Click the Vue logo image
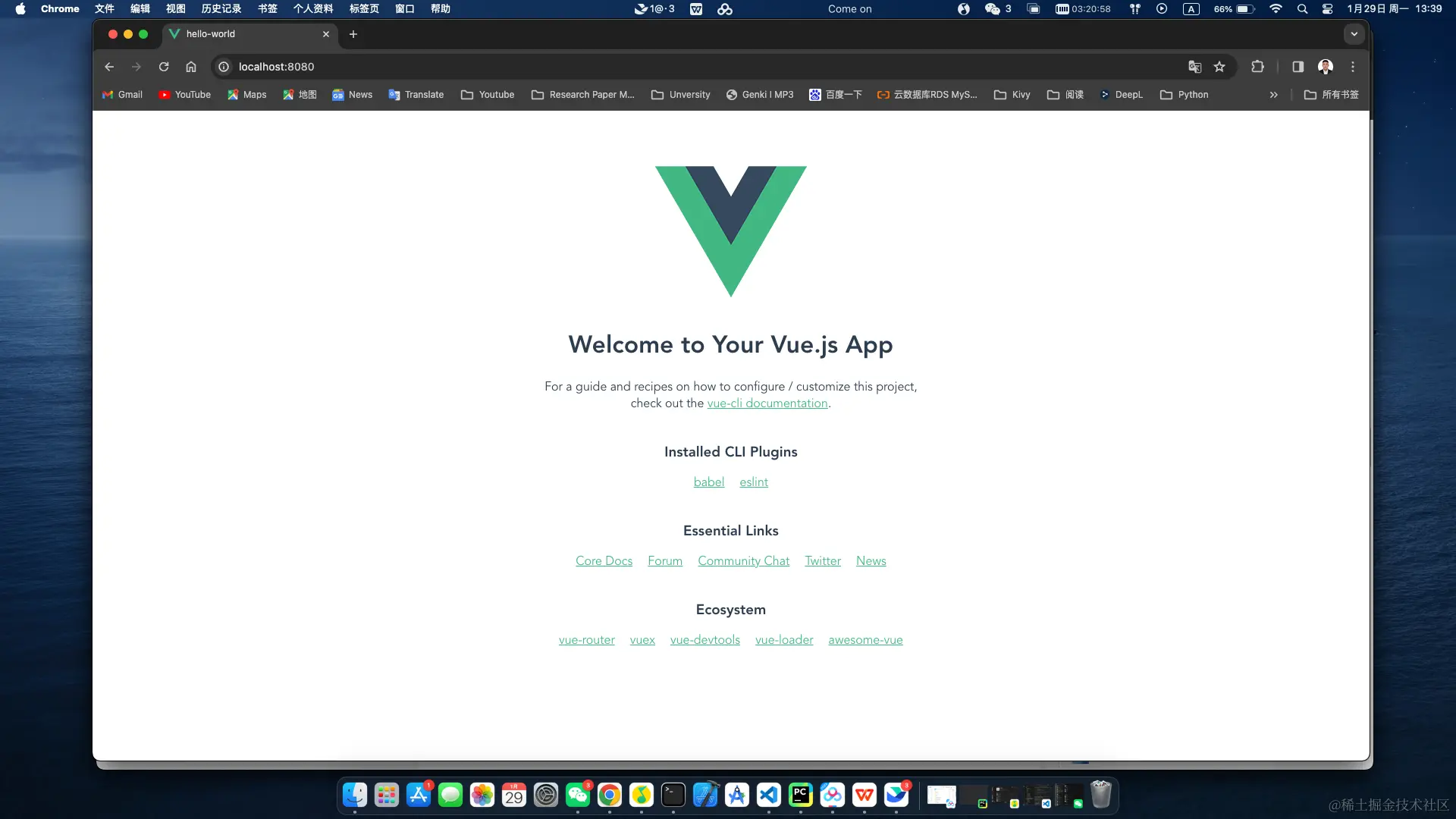Screen dimensions: 1456x819 tap(731, 231)
